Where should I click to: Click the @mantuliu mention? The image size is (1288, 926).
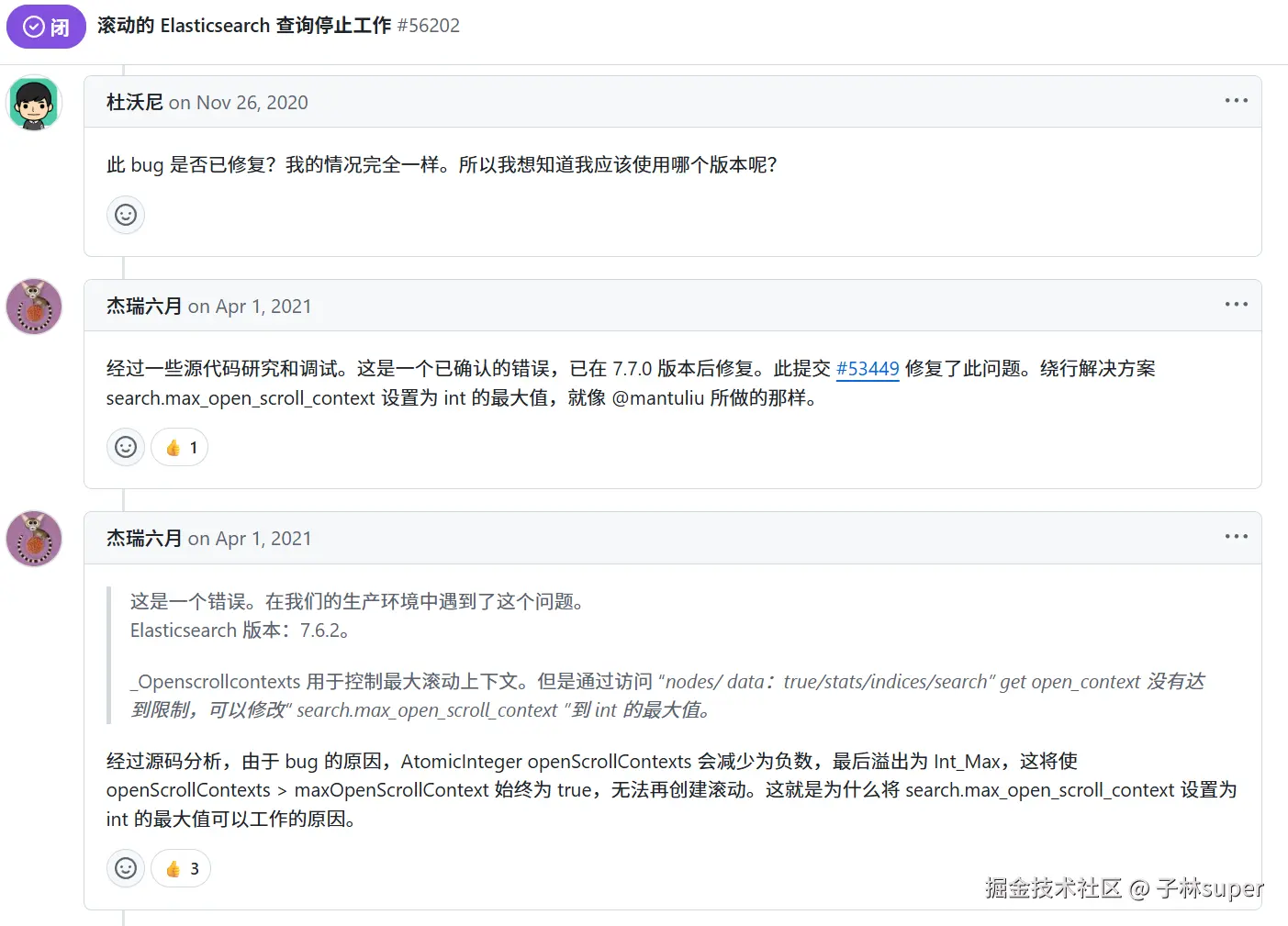[657, 397]
